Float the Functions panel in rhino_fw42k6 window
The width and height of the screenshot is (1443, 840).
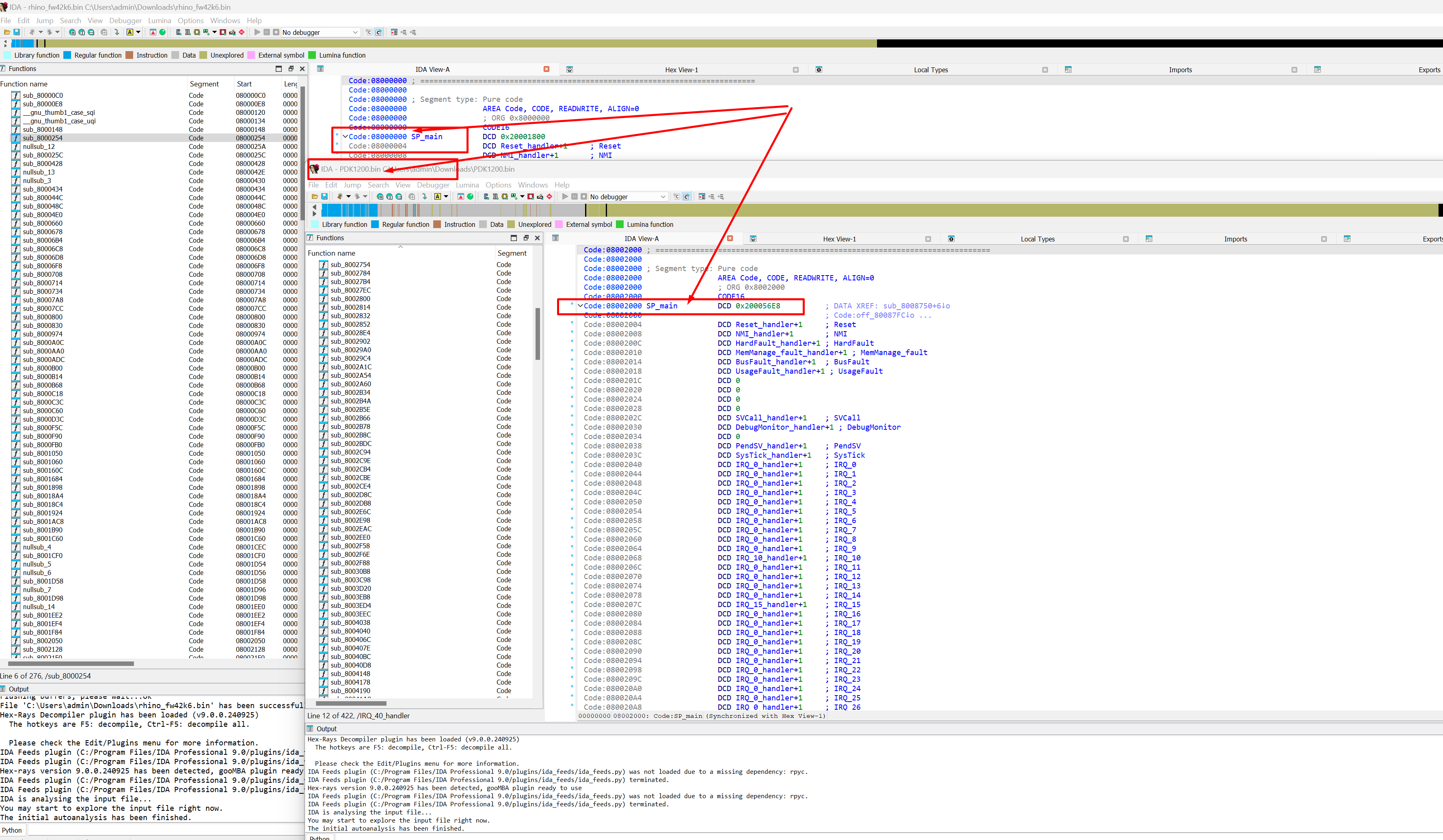(290, 69)
